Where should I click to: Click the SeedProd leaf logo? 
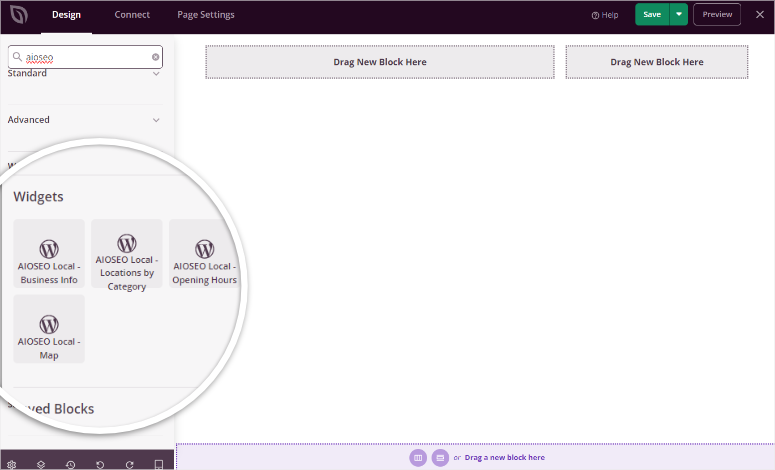click(19, 14)
